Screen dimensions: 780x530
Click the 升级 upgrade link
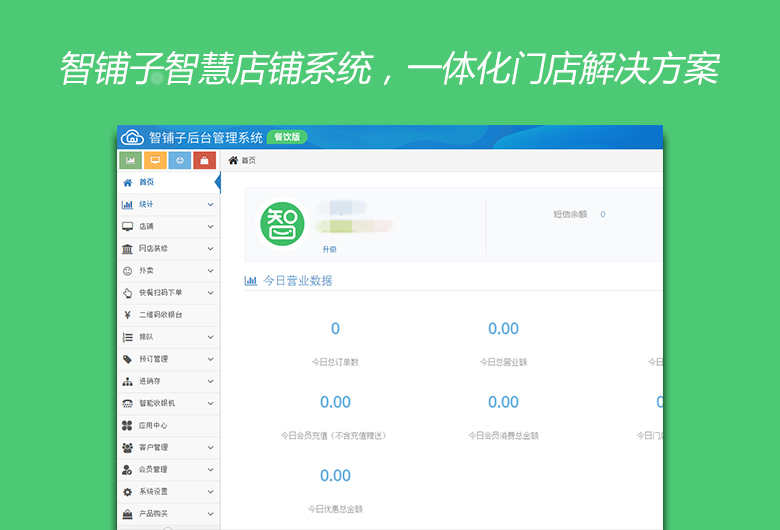pyautogui.click(x=329, y=249)
